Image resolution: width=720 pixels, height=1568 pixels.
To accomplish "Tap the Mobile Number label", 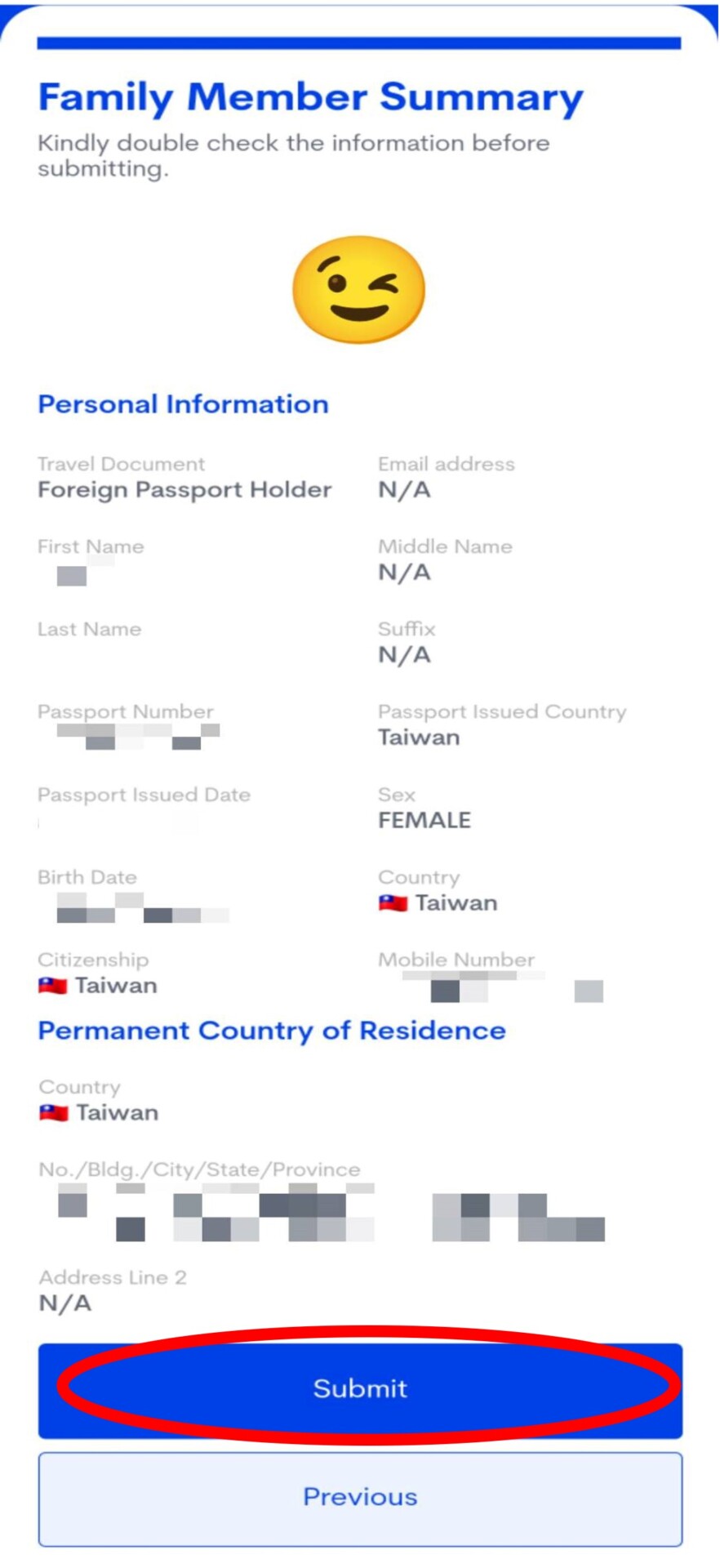I will [x=456, y=960].
